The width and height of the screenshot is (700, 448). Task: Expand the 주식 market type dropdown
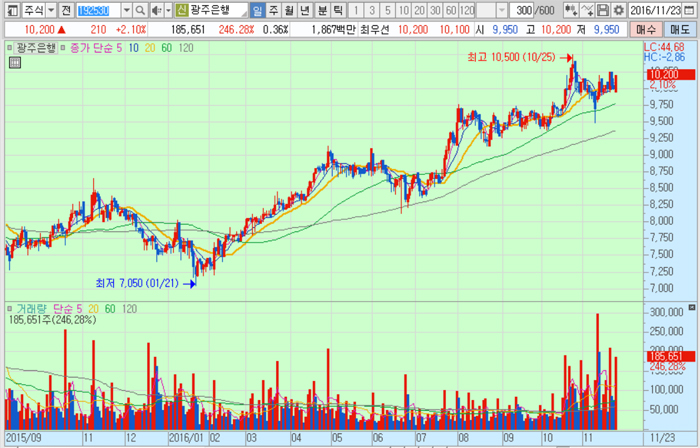(51, 10)
